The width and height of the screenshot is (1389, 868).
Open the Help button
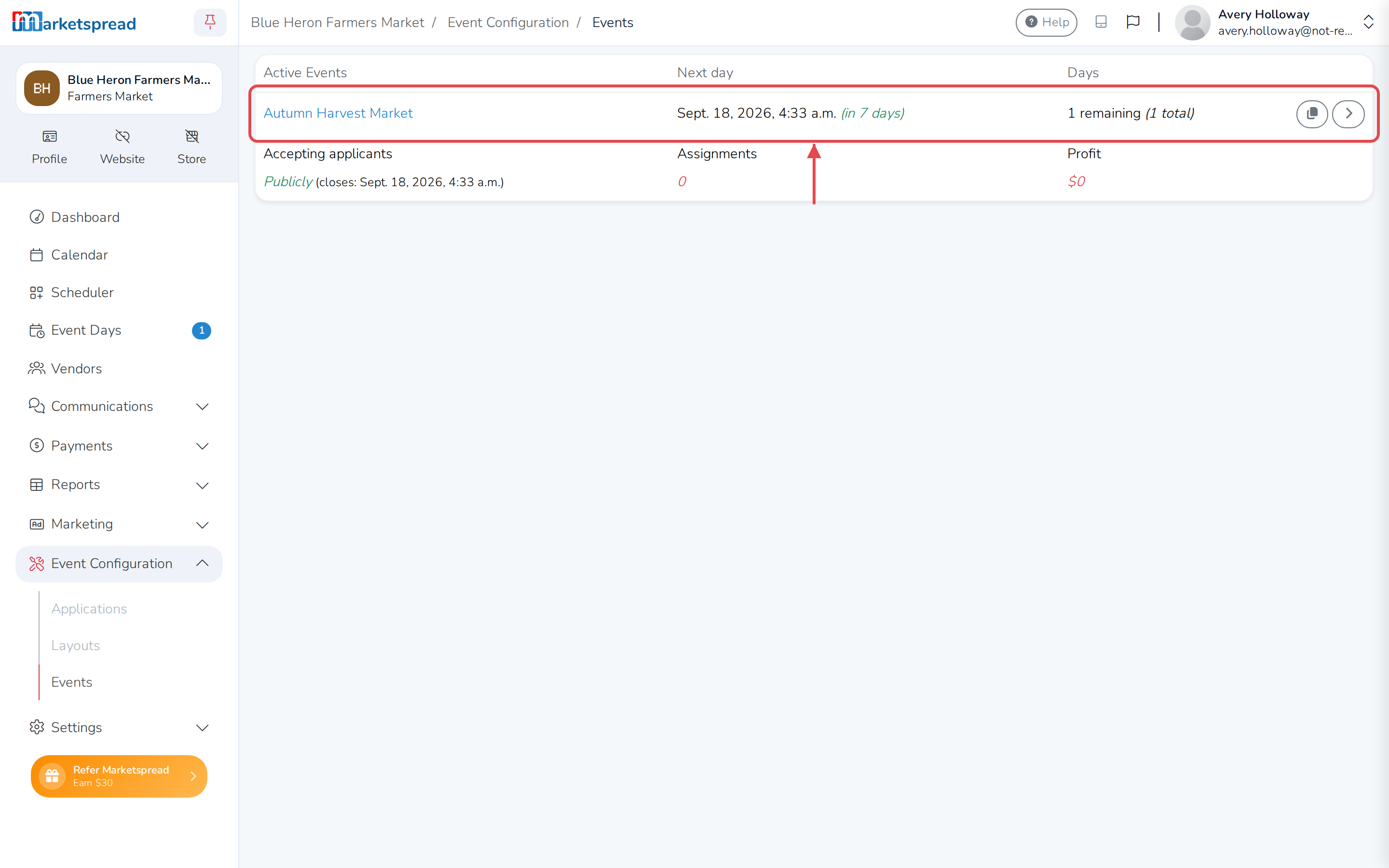[1047, 22]
